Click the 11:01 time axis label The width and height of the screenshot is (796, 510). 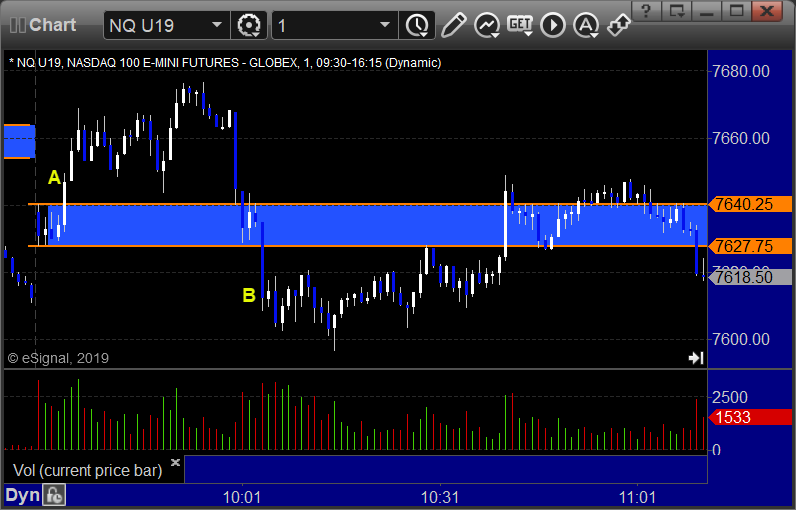click(637, 497)
